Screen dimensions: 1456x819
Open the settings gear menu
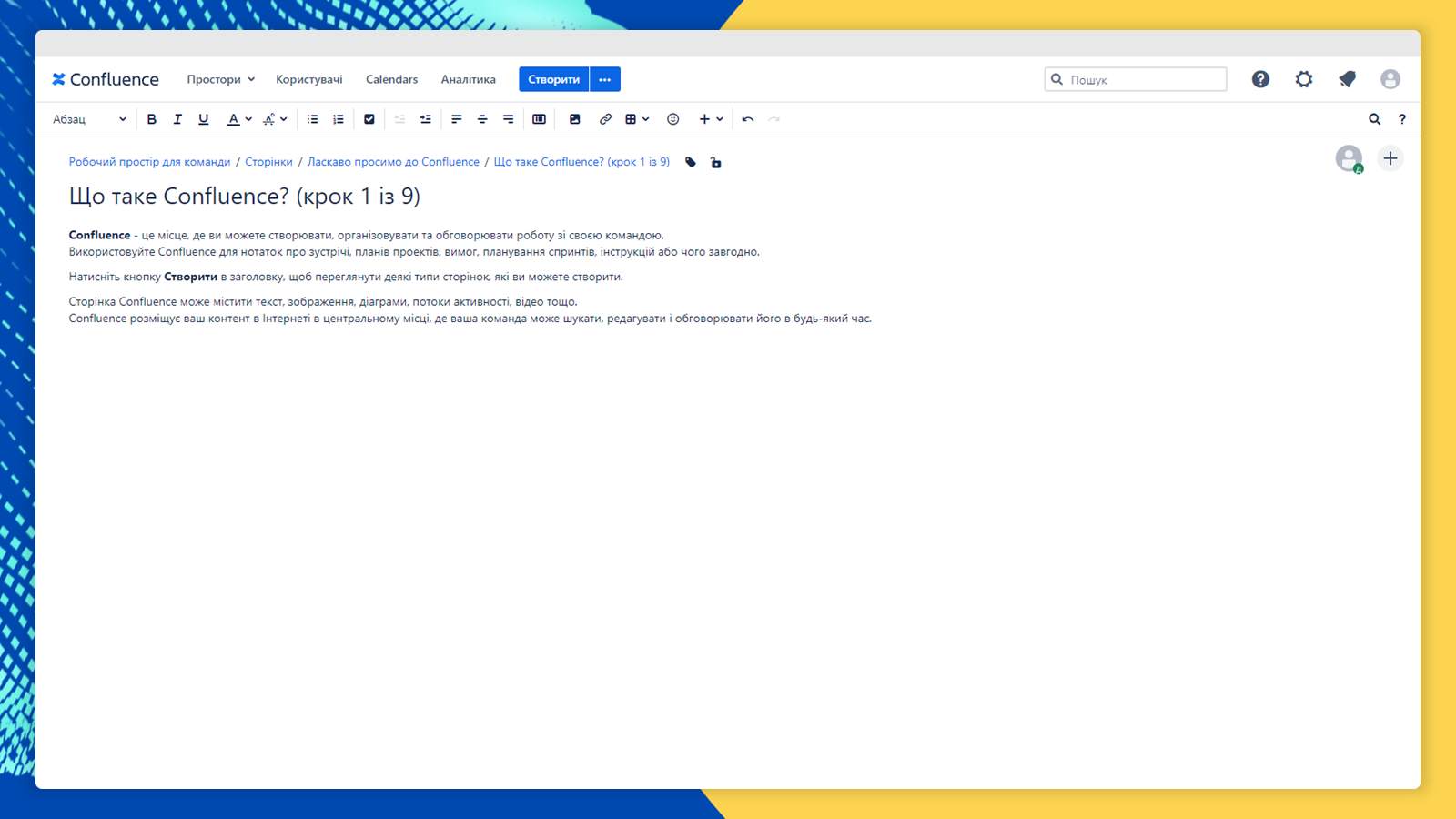1304,79
